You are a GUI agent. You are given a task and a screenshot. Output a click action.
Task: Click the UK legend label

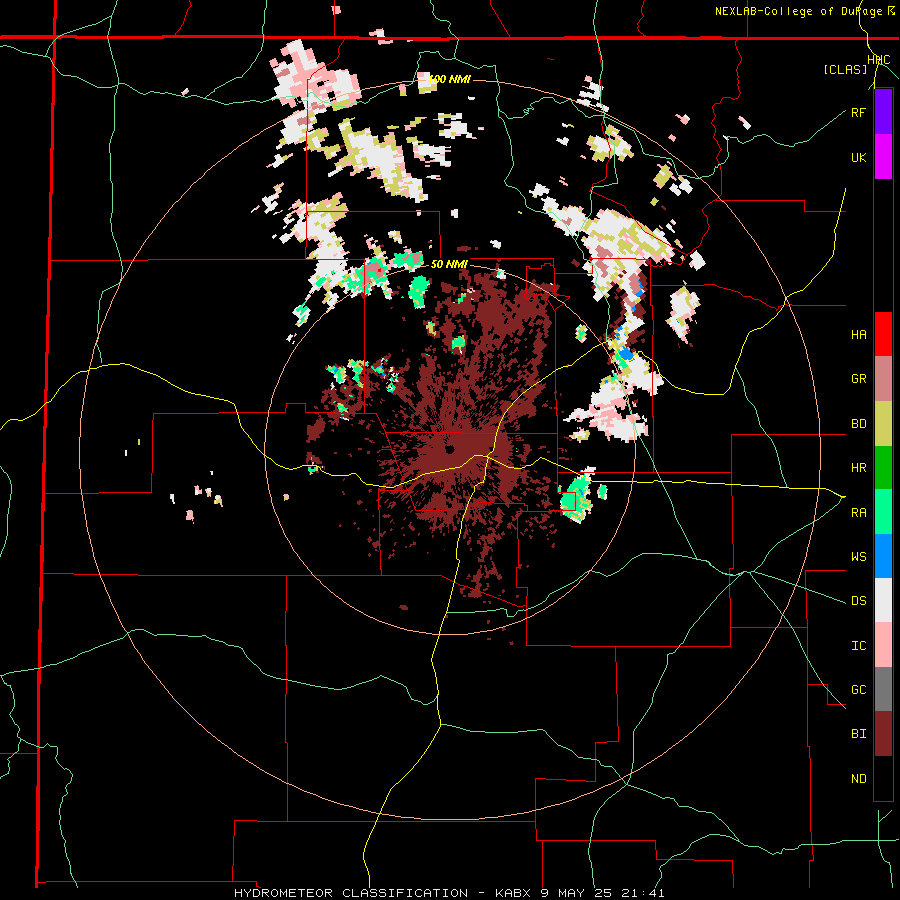click(858, 158)
